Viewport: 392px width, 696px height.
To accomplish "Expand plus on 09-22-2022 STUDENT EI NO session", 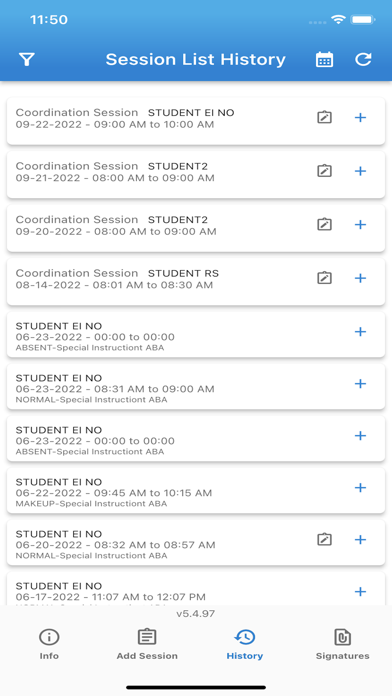I will pyautogui.click(x=360, y=117).
